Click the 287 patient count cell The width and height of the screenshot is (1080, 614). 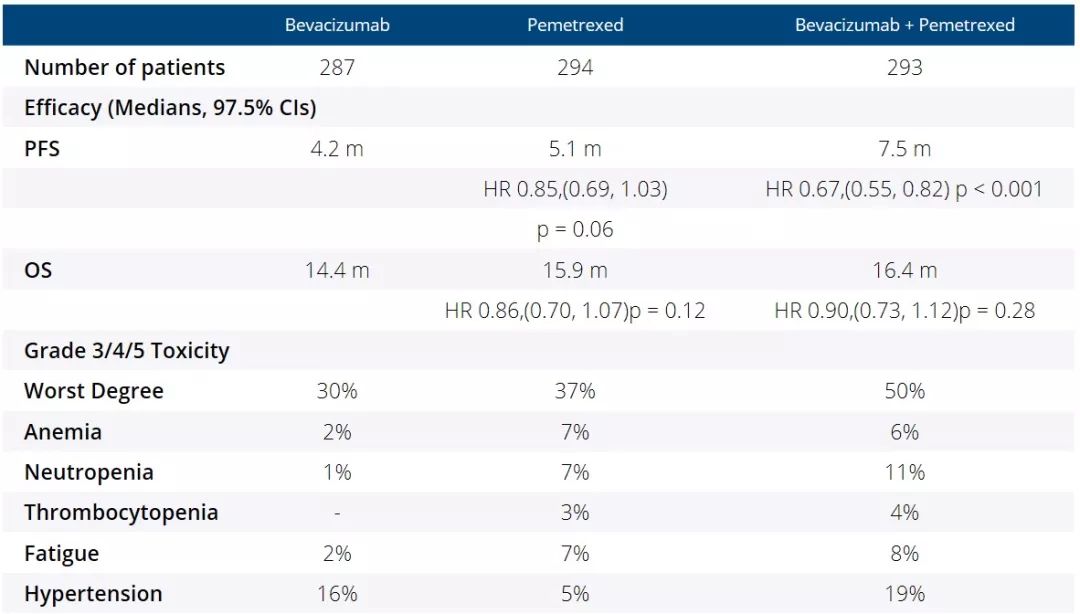(x=337, y=68)
